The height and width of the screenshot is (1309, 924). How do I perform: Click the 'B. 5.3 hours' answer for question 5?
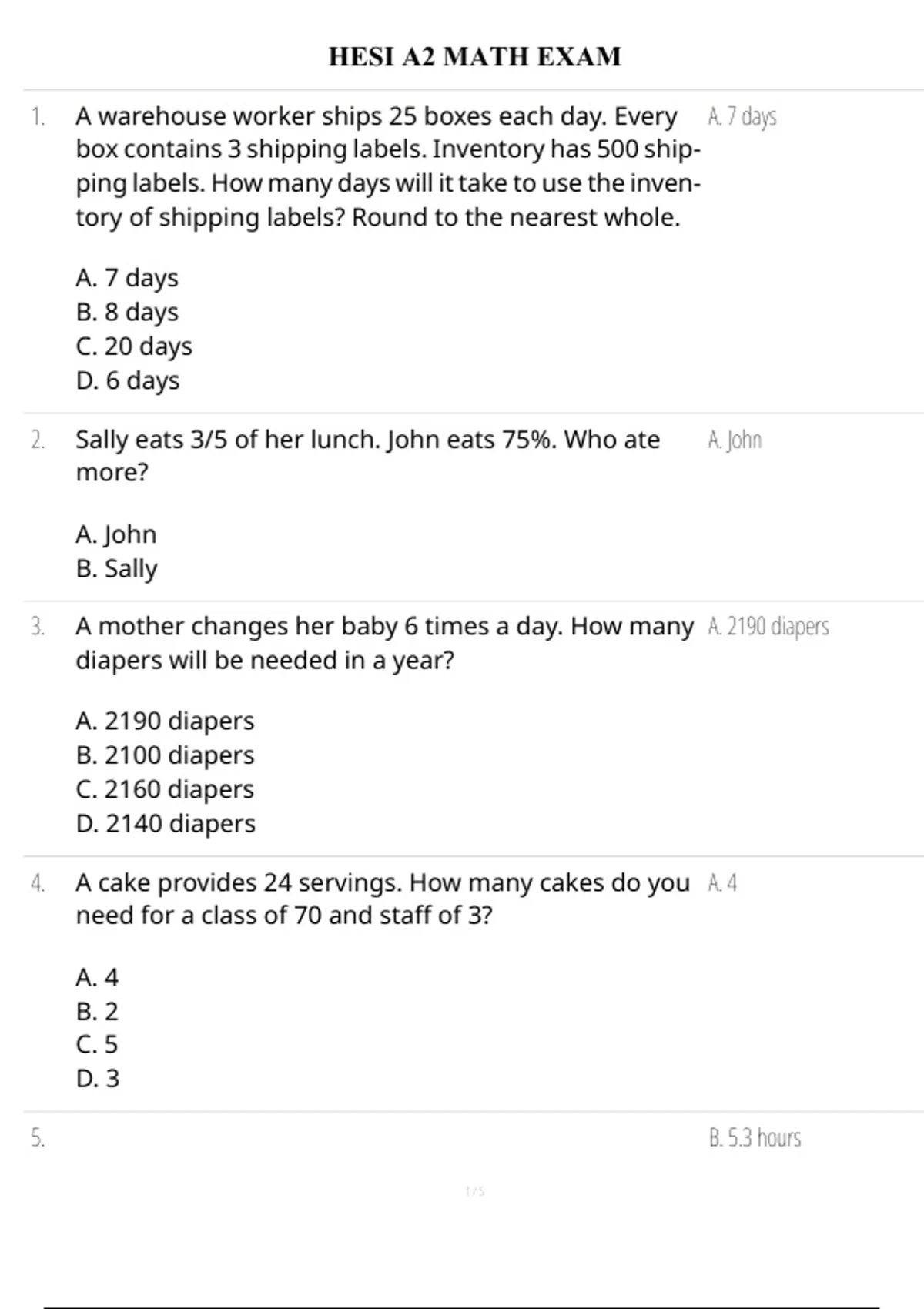755,1138
